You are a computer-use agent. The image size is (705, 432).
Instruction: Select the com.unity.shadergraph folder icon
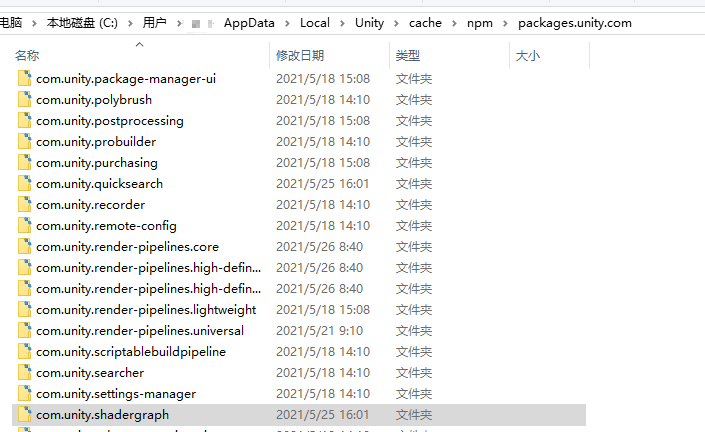[x=25, y=414]
